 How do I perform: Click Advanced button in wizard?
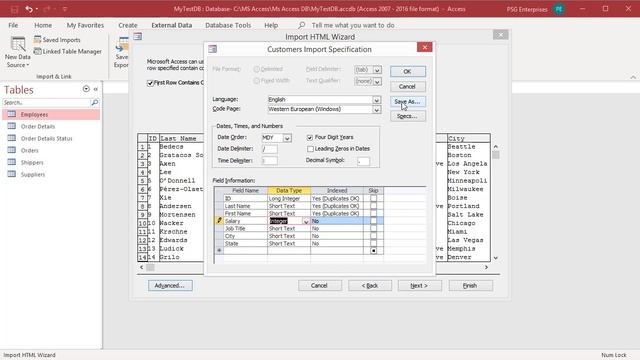[170, 286]
